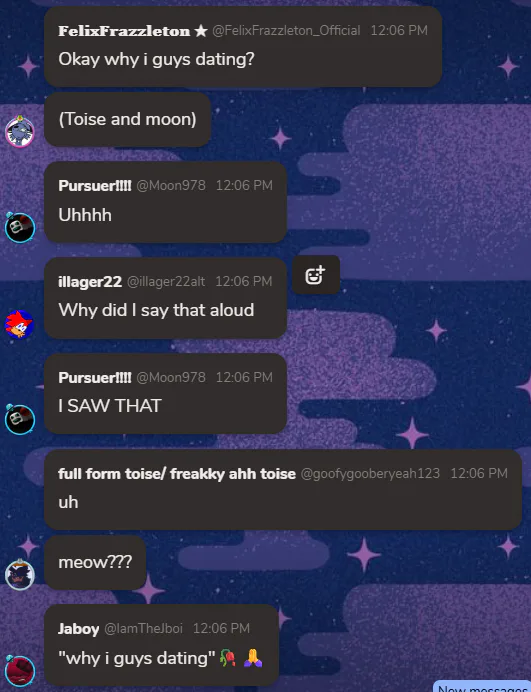Open the illager22 username link
This screenshot has width=531, height=692.
[x=90, y=282]
